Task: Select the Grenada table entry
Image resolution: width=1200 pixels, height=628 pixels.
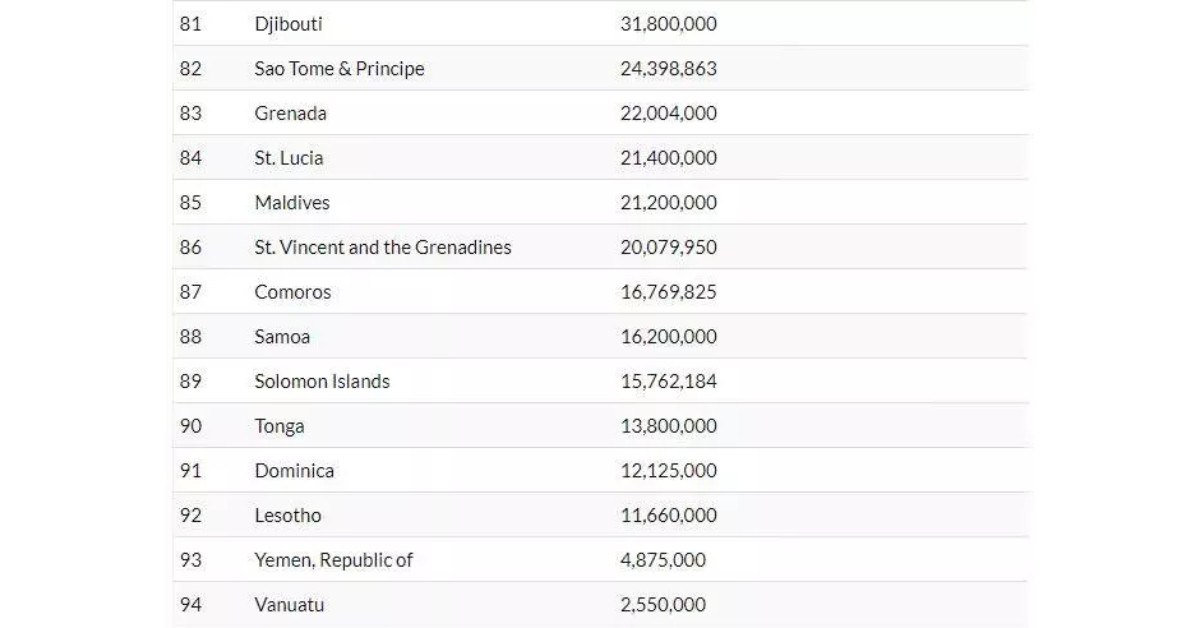Action: pyautogui.click(x=290, y=113)
